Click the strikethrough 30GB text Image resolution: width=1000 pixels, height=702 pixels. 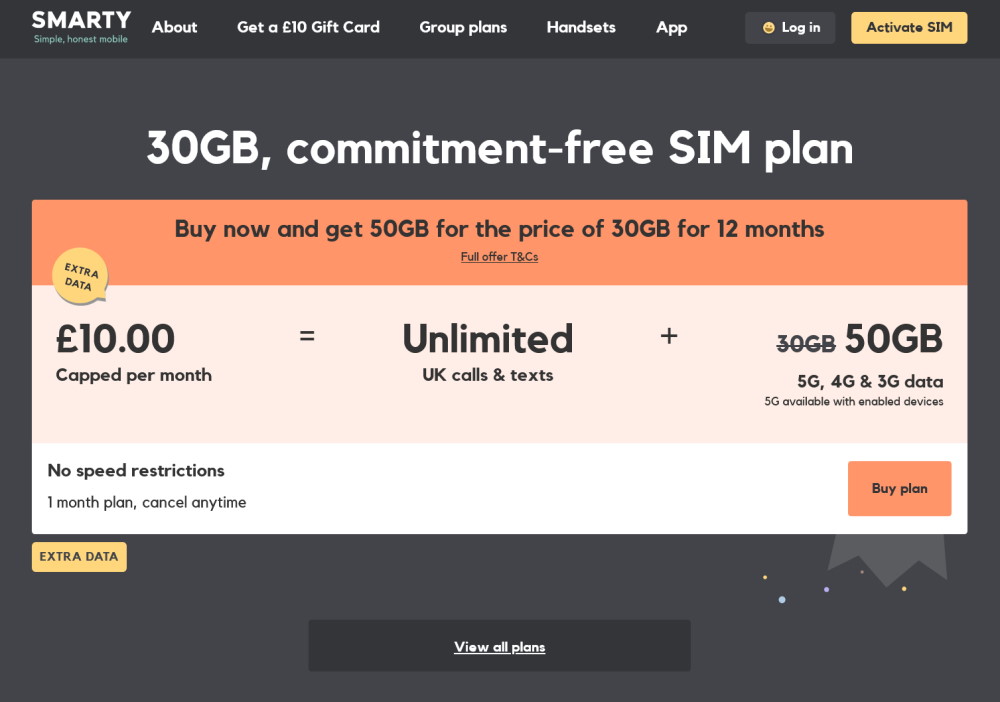806,343
